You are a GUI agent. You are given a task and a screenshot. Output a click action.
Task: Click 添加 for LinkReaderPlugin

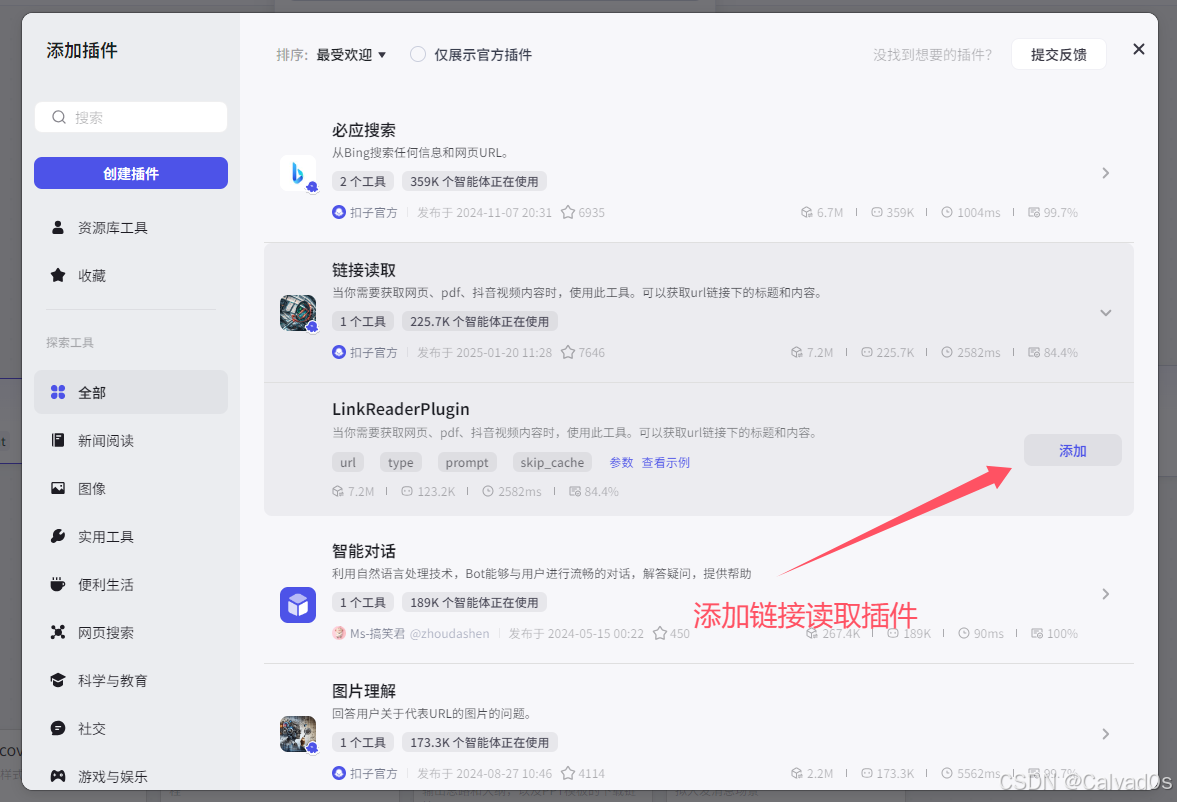[1073, 450]
